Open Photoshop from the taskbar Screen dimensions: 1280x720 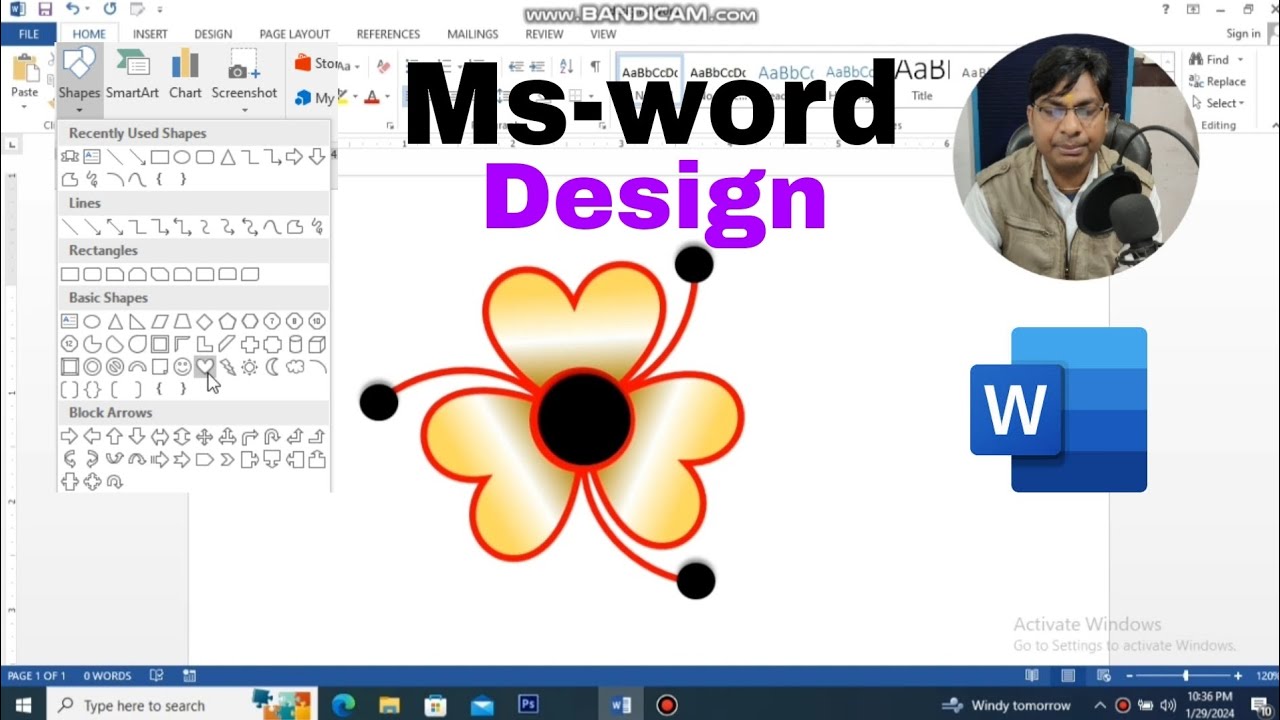tap(528, 705)
